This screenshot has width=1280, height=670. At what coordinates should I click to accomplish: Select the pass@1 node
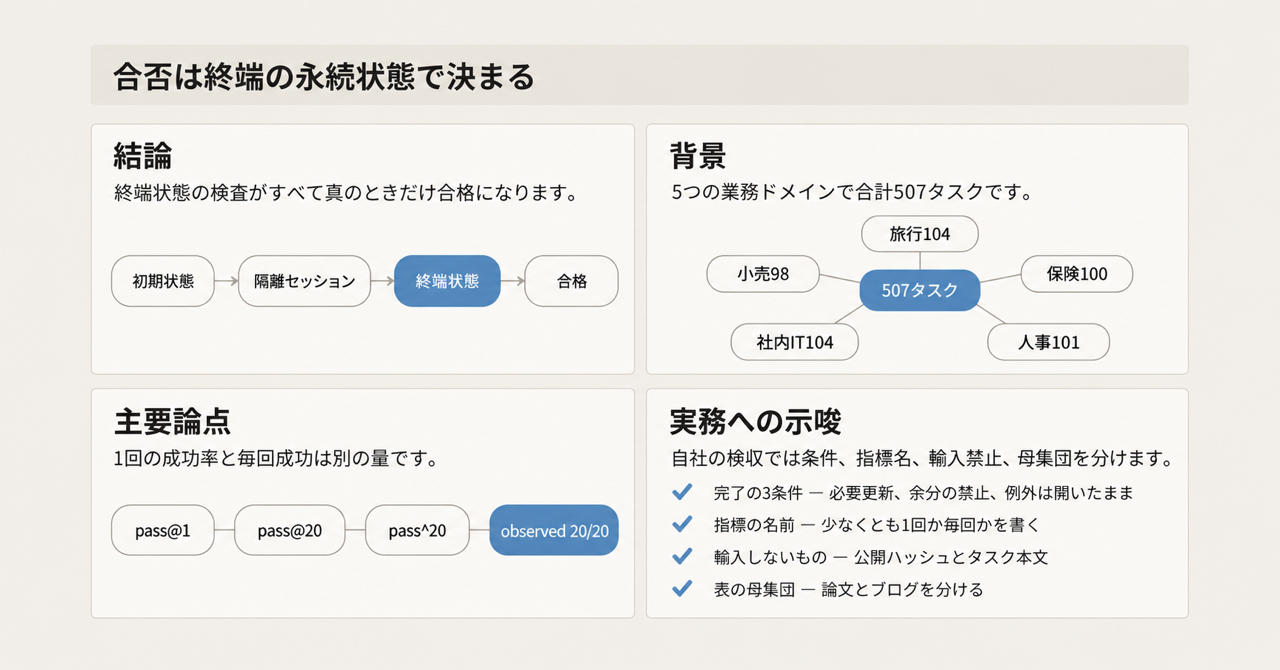pyautogui.click(x=163, y=530)
